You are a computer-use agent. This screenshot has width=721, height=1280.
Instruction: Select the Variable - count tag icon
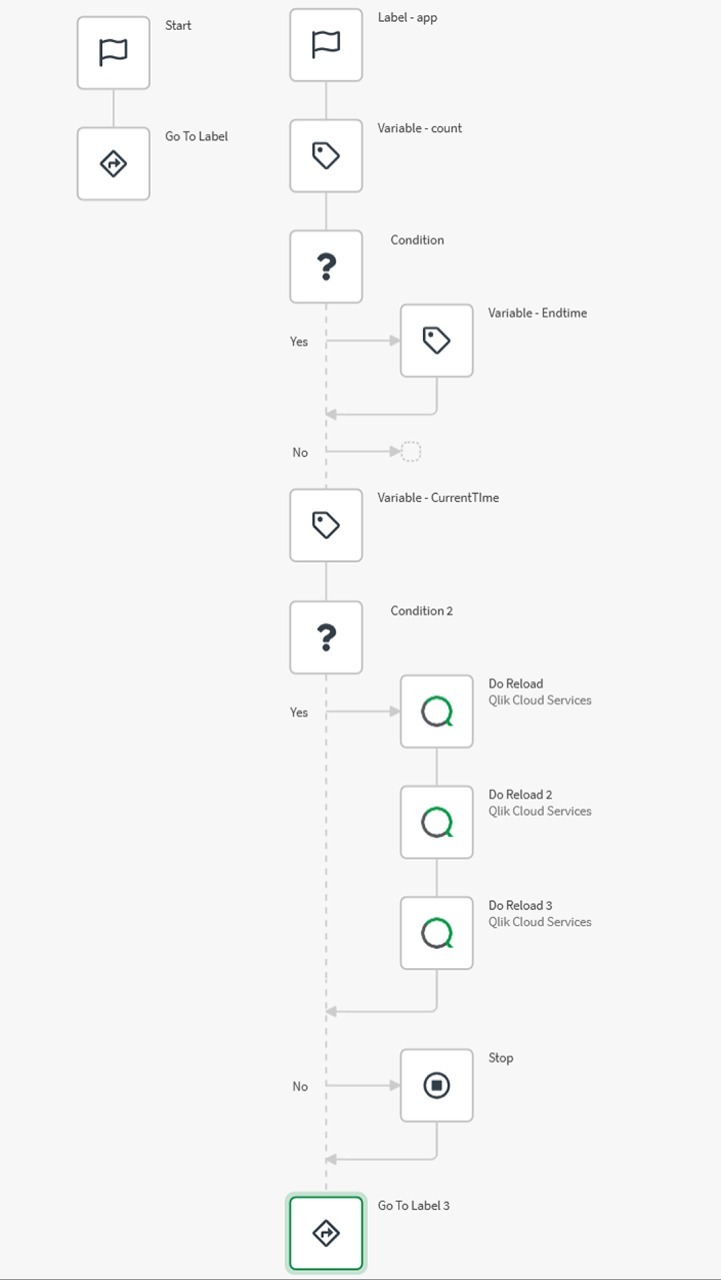tap(326, 155)
